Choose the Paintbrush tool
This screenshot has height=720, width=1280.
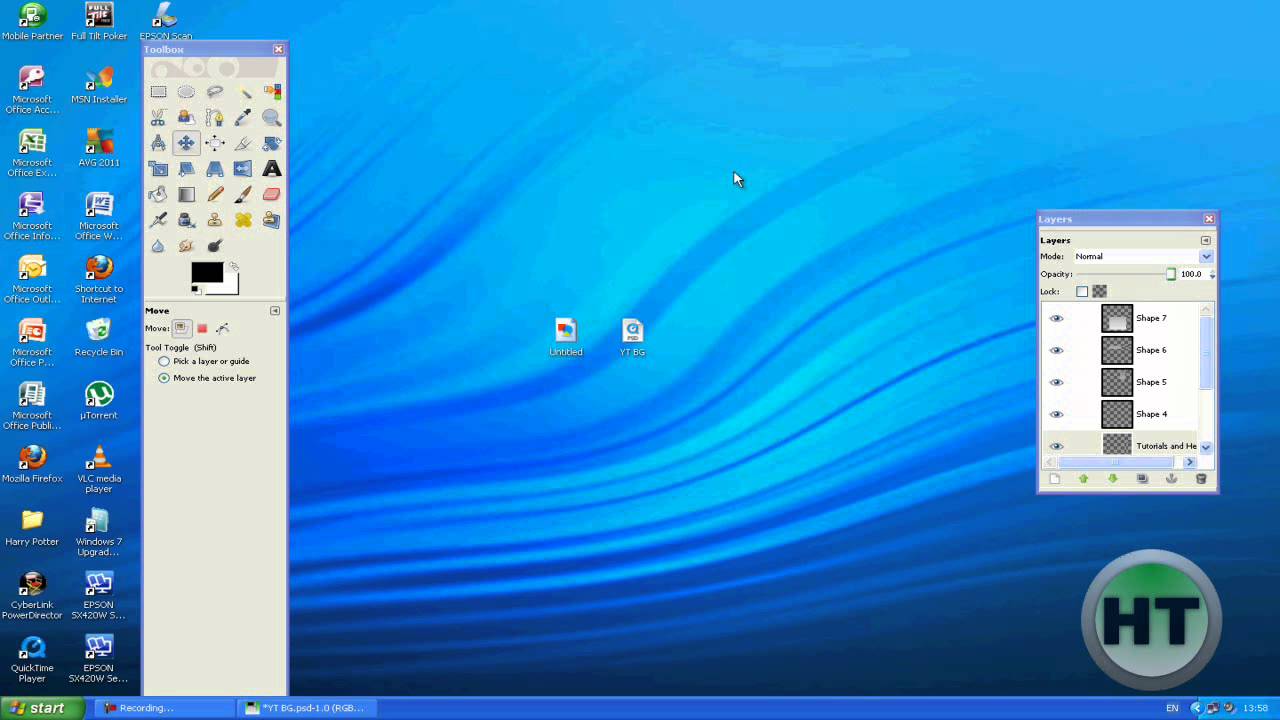[x=243, y=194]
